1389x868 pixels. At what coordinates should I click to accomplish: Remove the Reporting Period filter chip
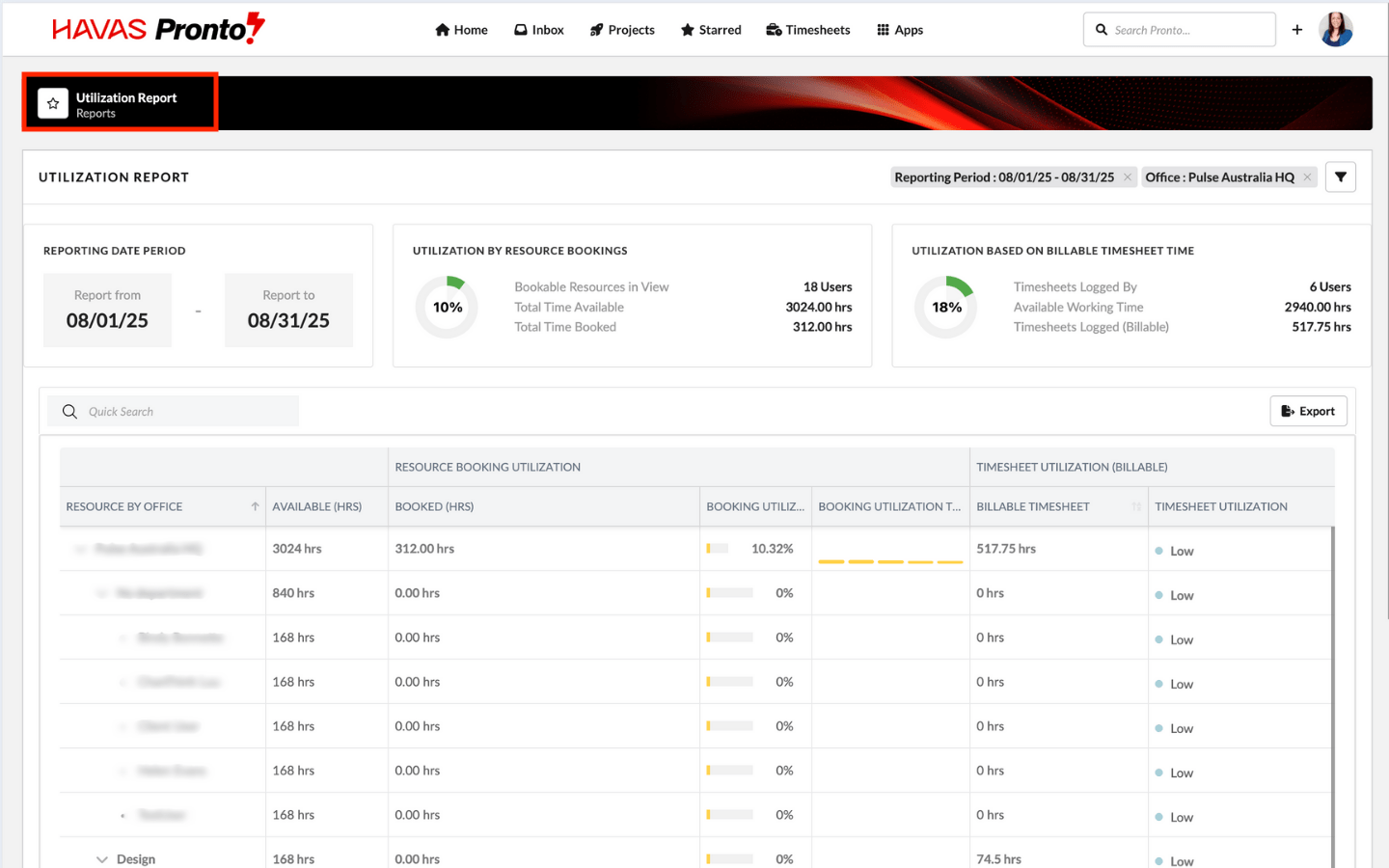1127,177
